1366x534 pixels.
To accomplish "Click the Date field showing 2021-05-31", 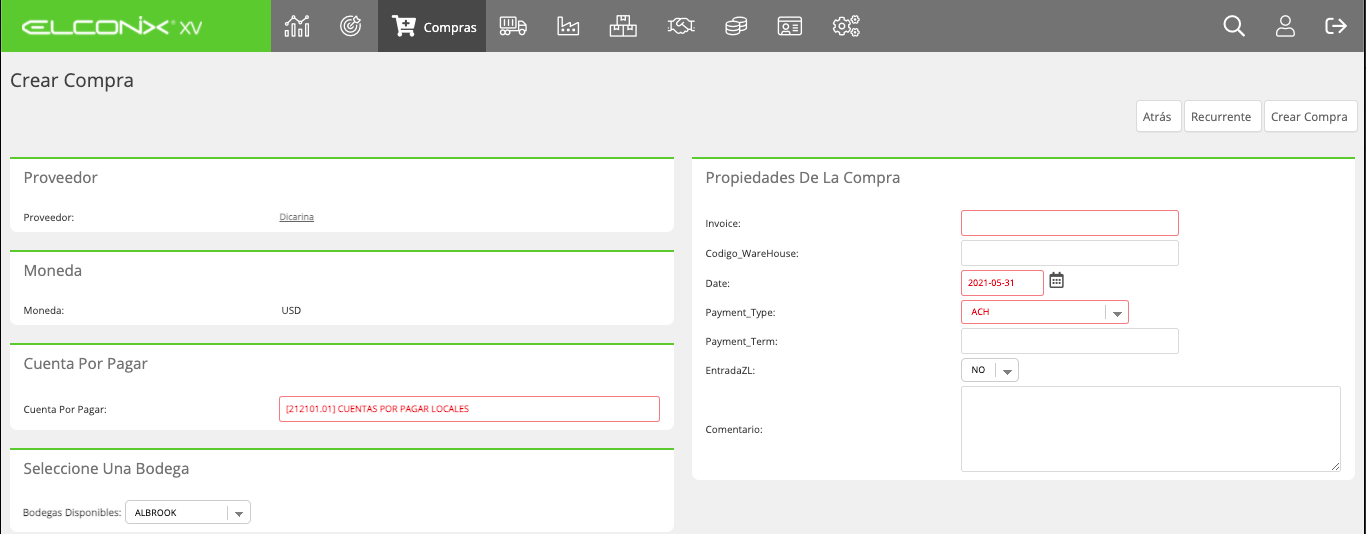I will (1002, 283).
